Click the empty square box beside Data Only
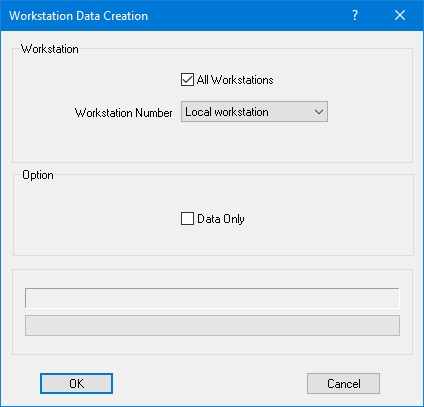 (x=187, y=219)
